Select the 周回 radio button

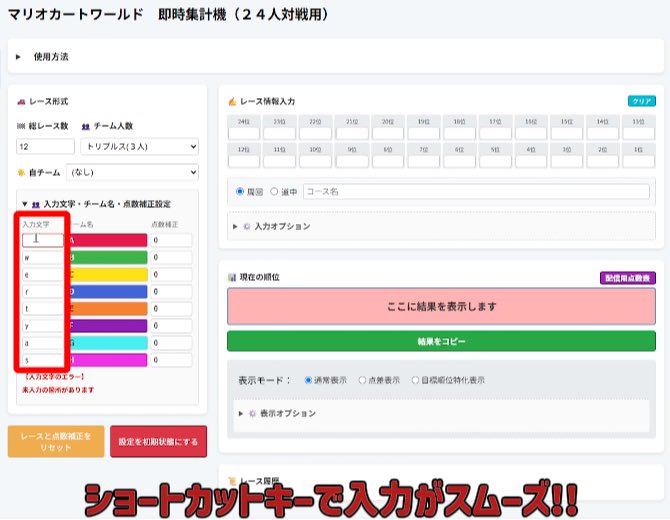pyautogui.click(x=240, y=191)
